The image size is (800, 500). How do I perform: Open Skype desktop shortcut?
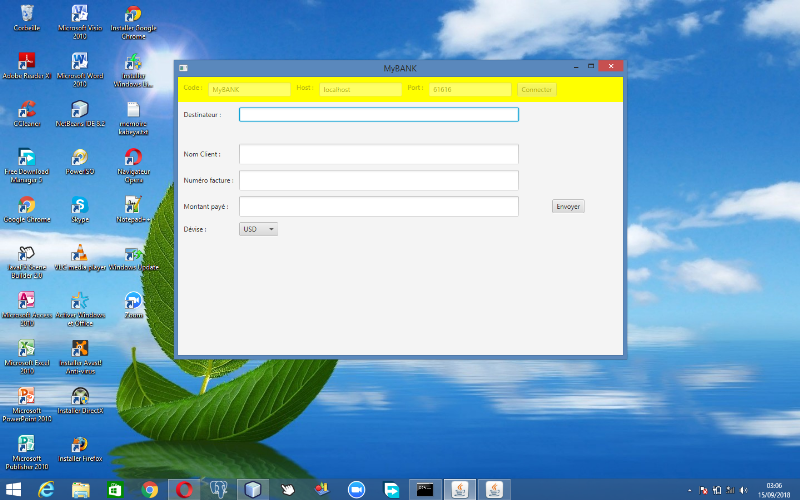tap(80, 206)
